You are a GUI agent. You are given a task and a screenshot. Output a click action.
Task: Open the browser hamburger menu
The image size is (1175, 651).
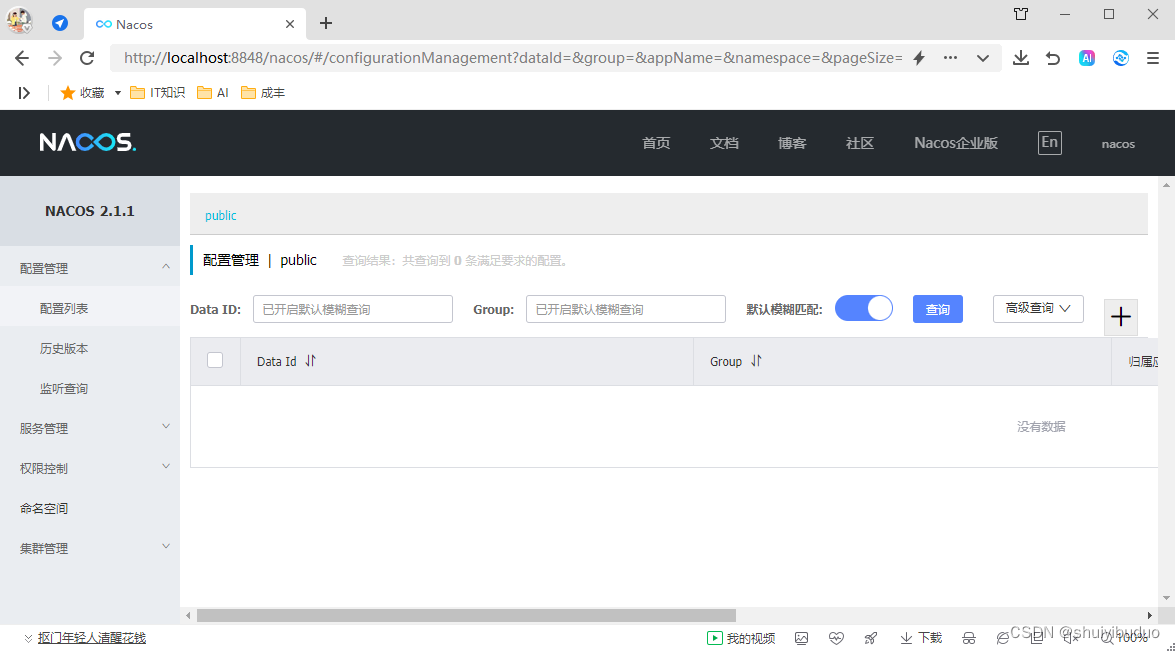pos(1153,58)
